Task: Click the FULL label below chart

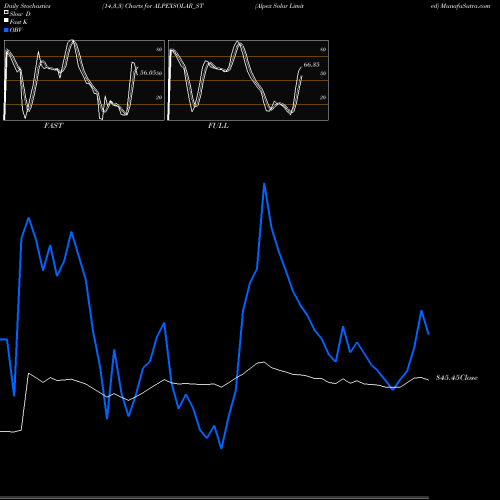Action: pyautogui.click(x=218, y=126)
